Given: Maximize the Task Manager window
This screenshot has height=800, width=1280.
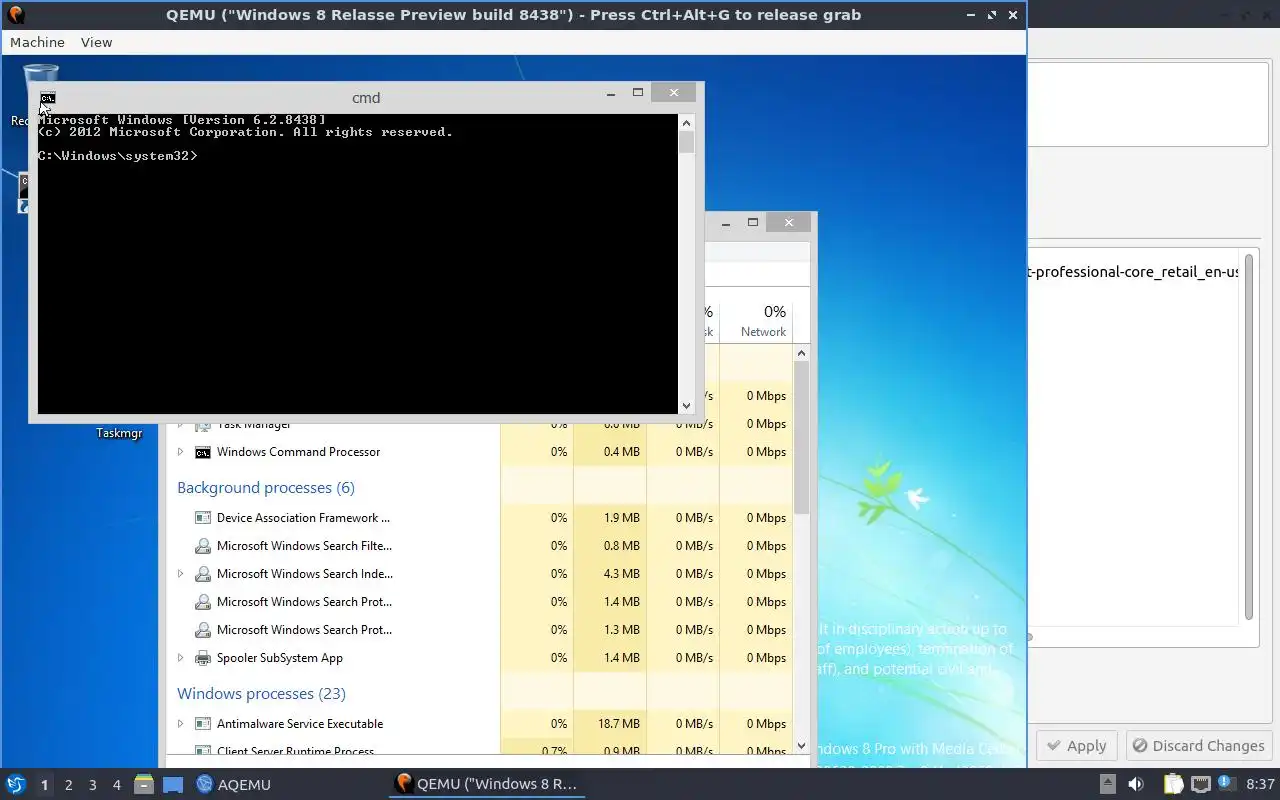Looking at the screenshot, I should (753, 223).
